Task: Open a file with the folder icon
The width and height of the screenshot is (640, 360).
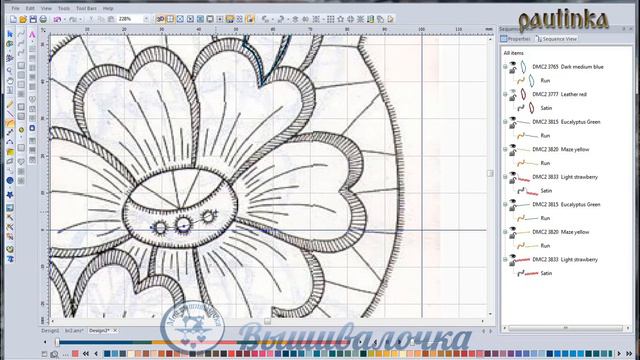Action: tap(23, 19)
